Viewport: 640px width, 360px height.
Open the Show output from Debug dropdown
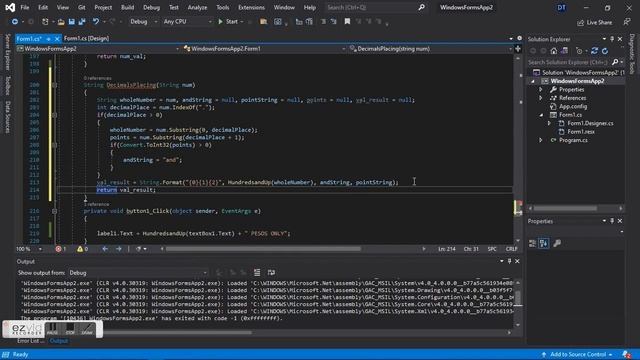(138, 273)
